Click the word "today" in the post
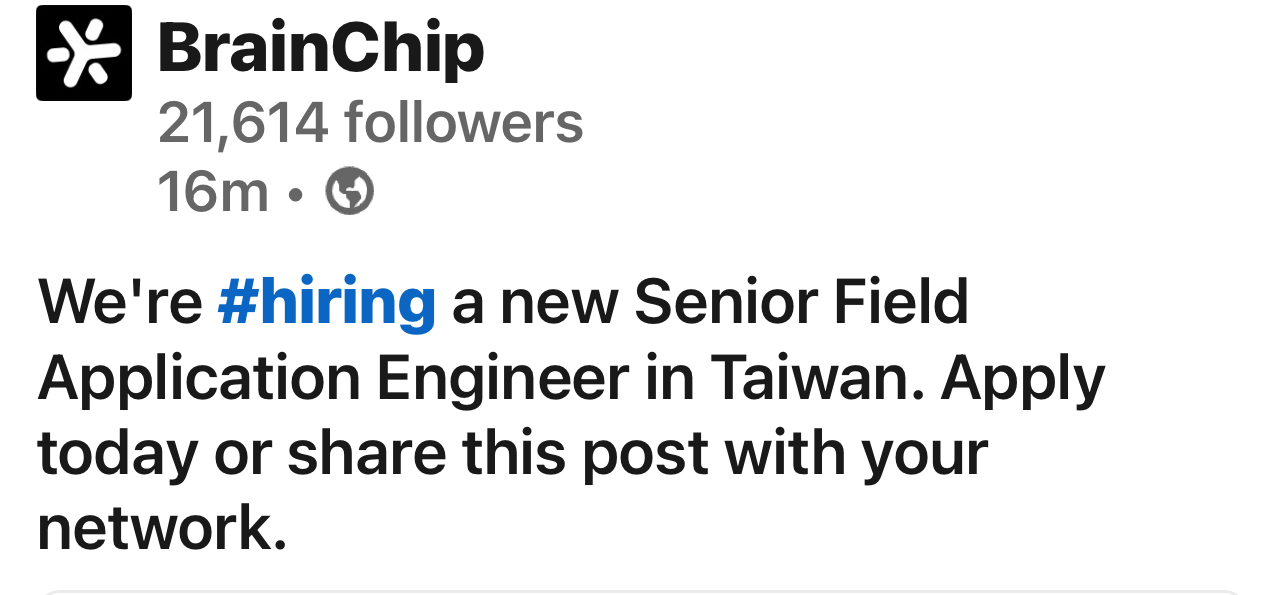1284x595 pixels. click(118, 453)
